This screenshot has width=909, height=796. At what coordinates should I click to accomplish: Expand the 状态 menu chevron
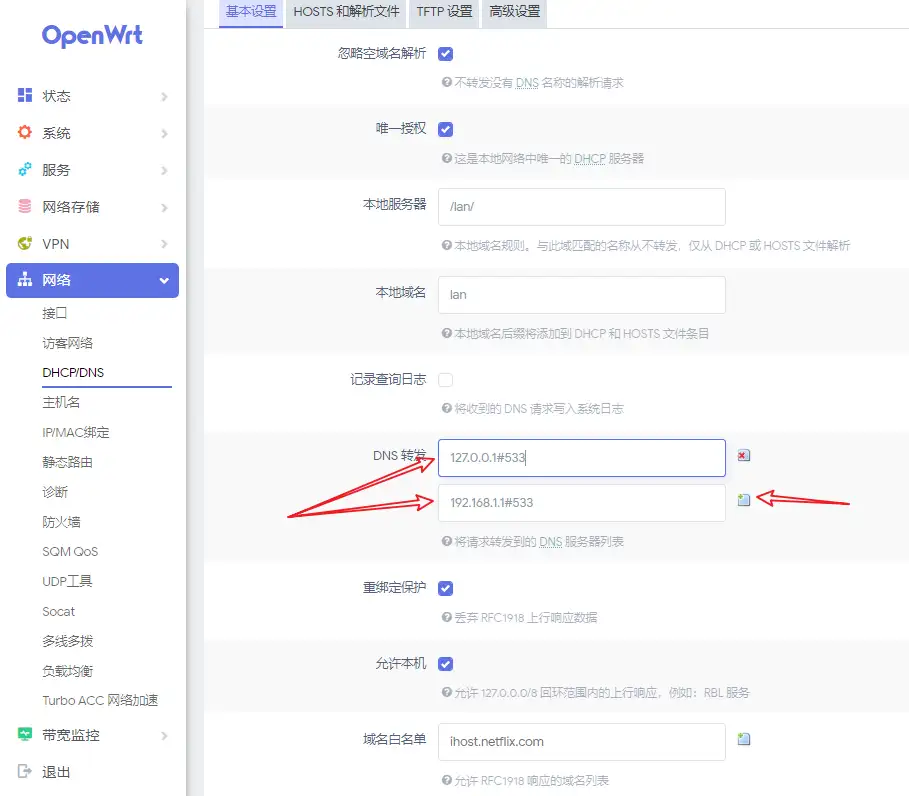(165, 96)
